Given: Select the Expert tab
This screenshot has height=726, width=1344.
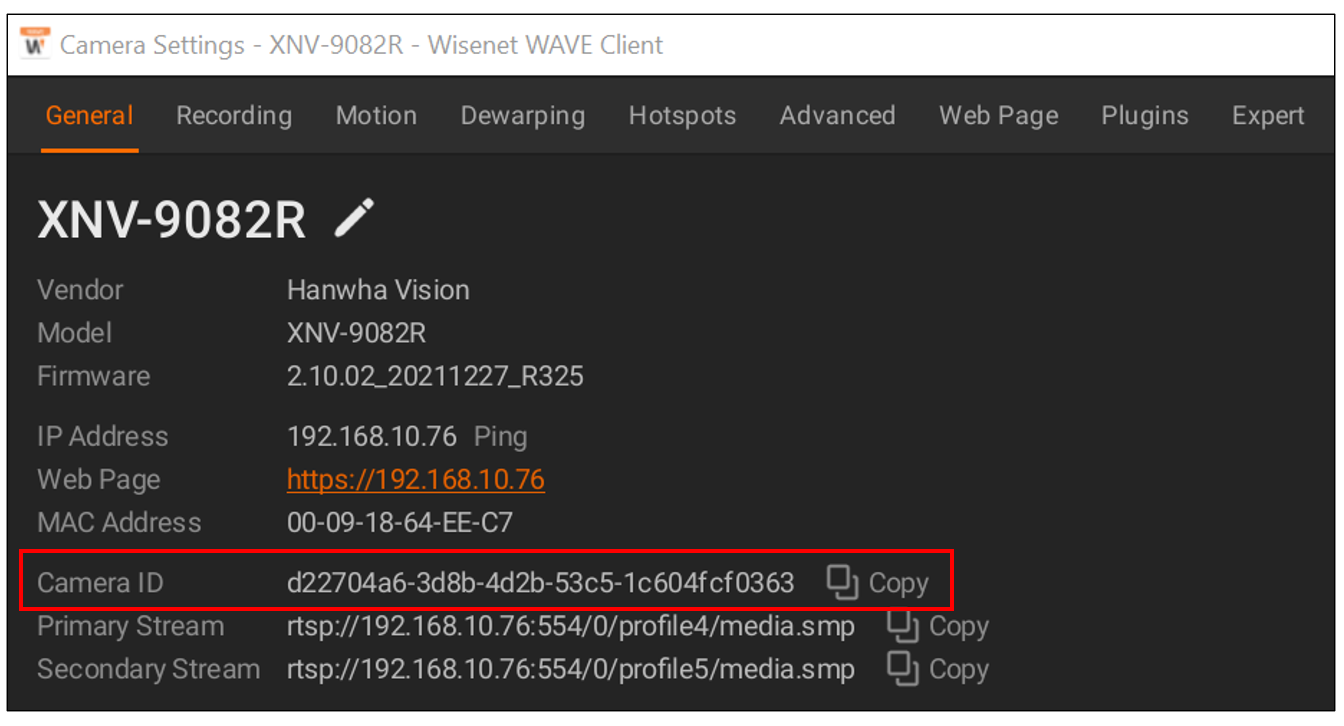Looking at the screenshot, I should coord(1268,116).
